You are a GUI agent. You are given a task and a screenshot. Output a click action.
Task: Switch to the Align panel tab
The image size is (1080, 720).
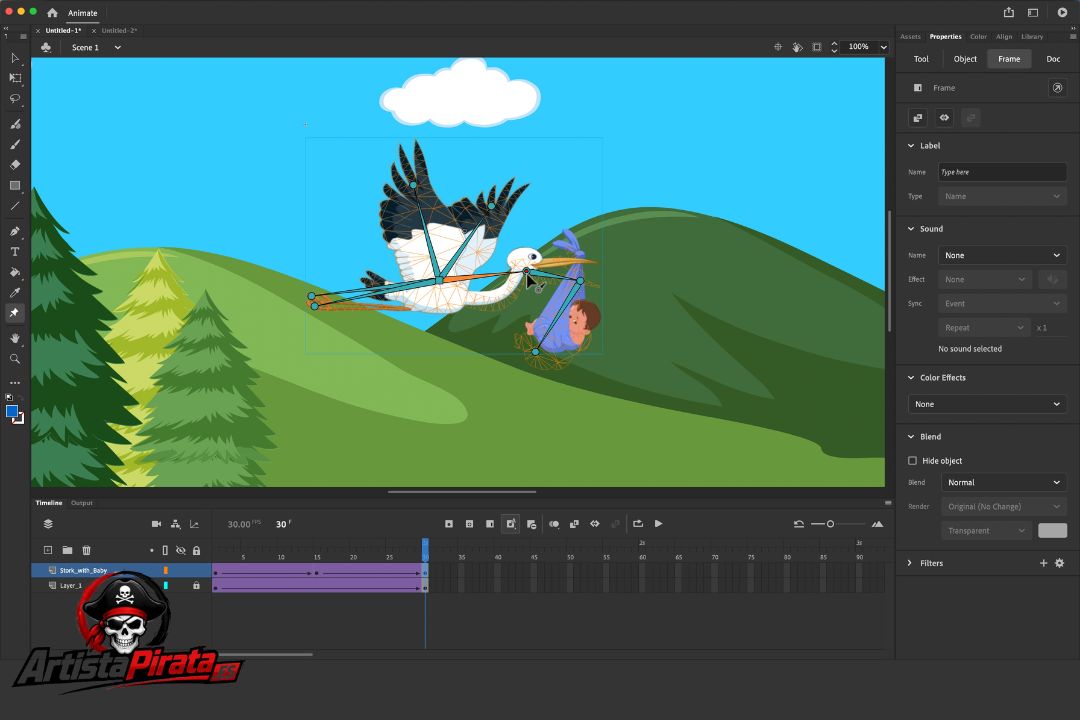[1004, 37]
